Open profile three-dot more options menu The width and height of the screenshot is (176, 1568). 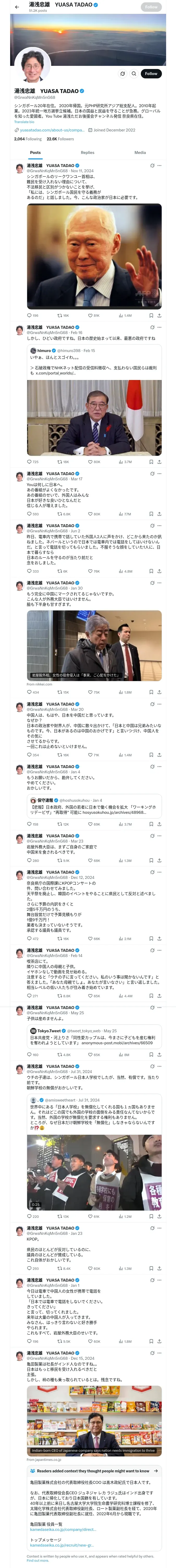(x=134, y=74)
